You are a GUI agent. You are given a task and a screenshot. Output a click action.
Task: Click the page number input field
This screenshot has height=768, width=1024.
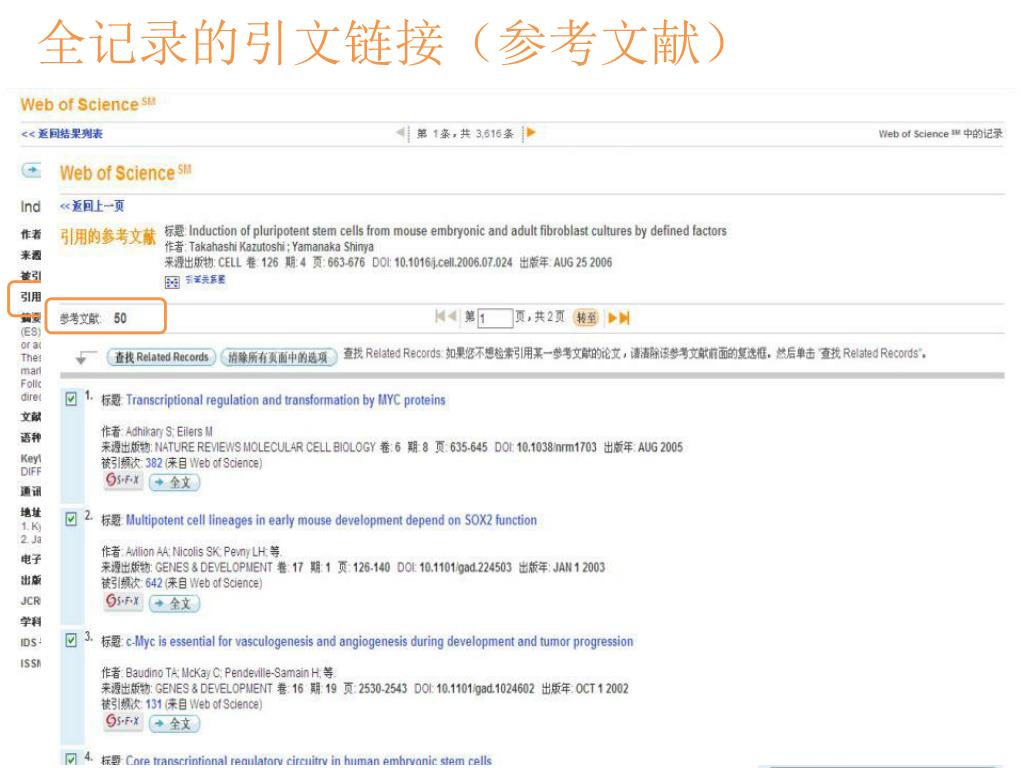click(496, 318)
